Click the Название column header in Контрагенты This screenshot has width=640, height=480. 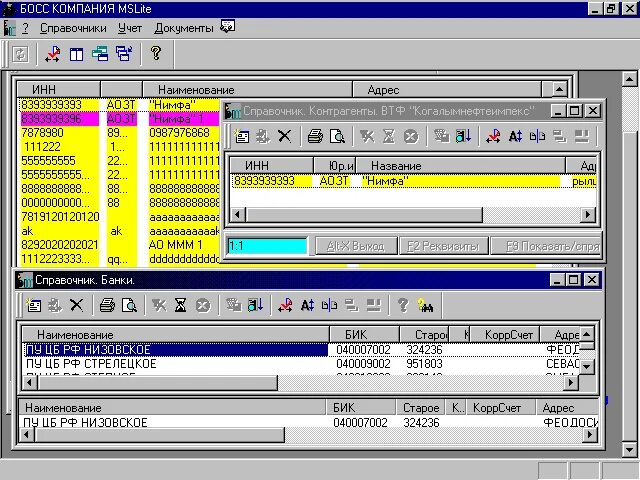(x=460, y=166)
